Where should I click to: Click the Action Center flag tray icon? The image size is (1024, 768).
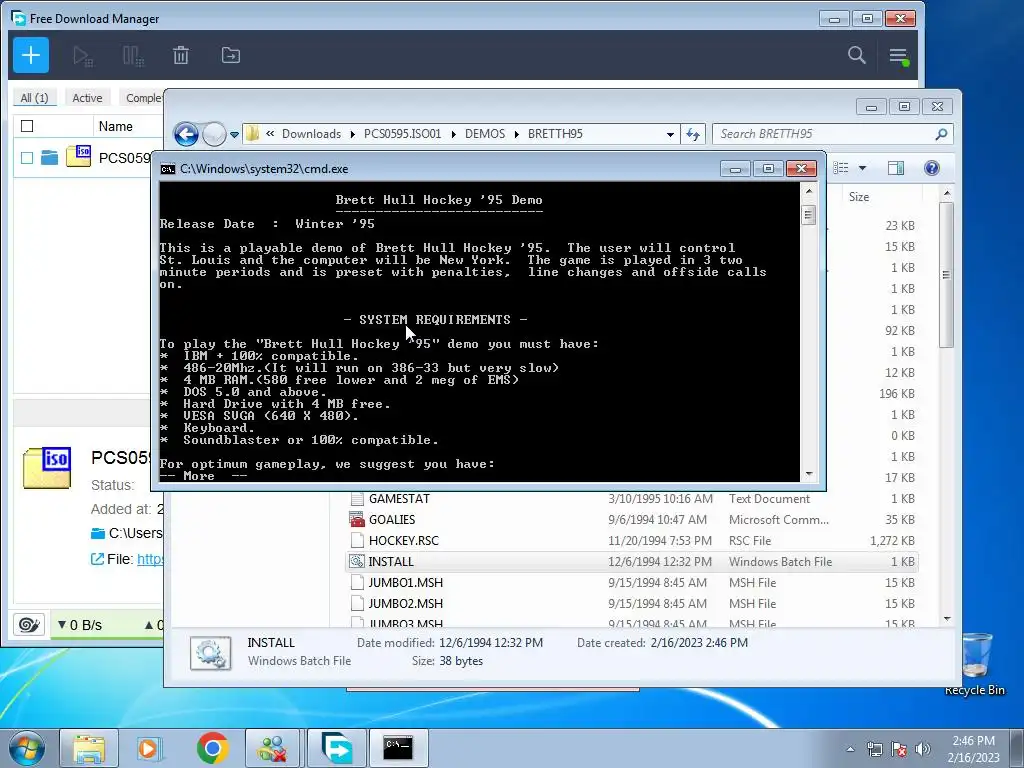pos(899,749)
